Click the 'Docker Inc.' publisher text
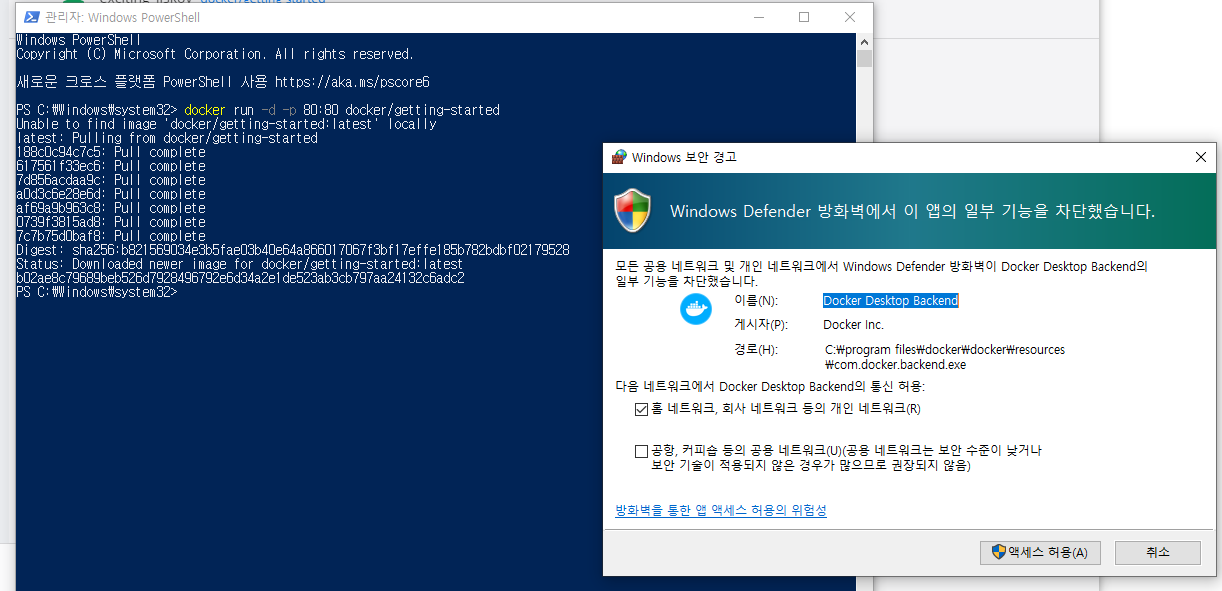The image size is (1222, 591). click(854, 325)
